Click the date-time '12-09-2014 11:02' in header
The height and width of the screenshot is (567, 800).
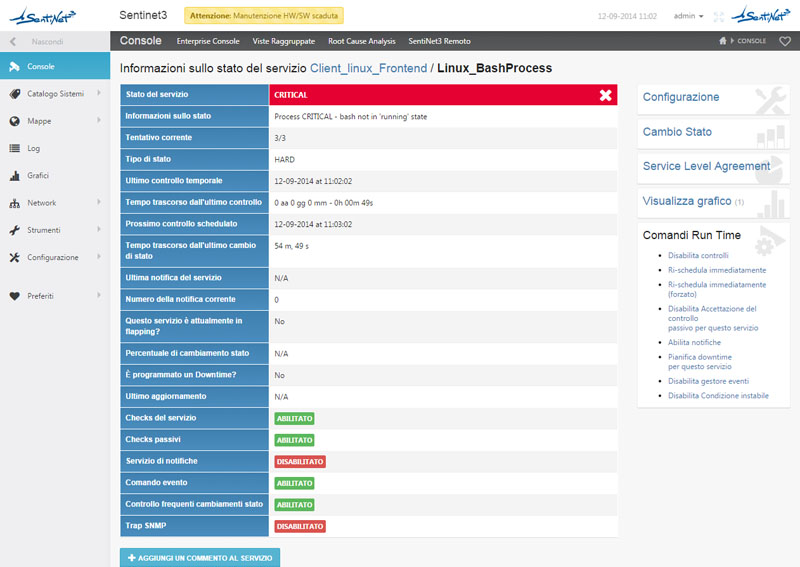tap(627, 16)
